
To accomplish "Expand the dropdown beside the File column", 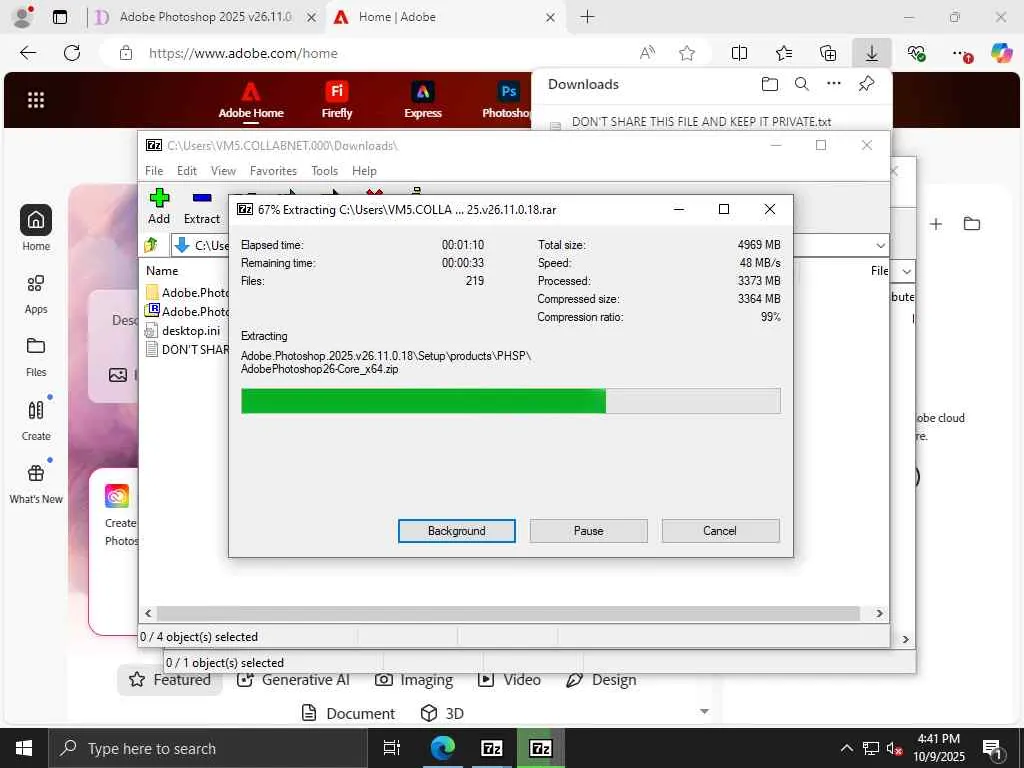I will coord(906,271).
